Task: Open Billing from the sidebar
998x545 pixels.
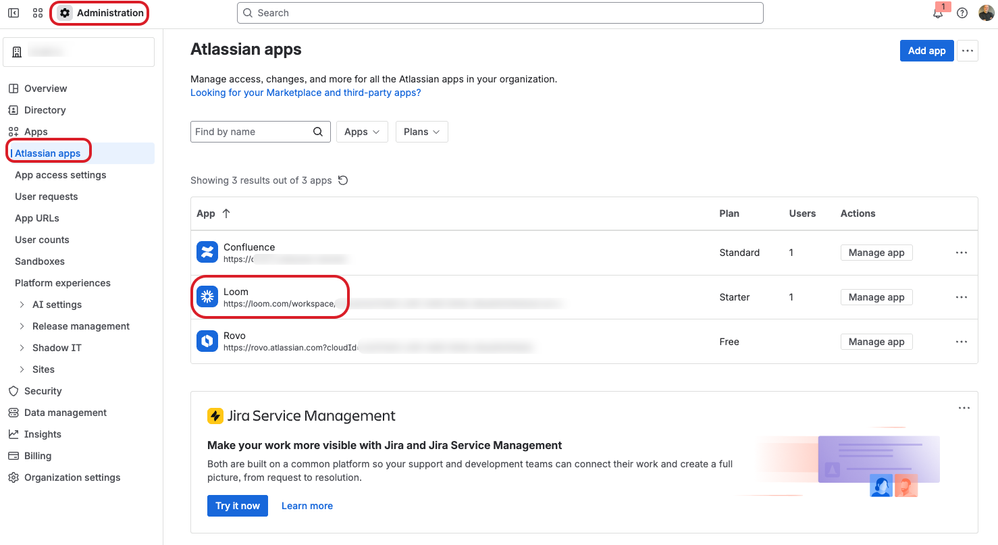Action: pos(38,456)
